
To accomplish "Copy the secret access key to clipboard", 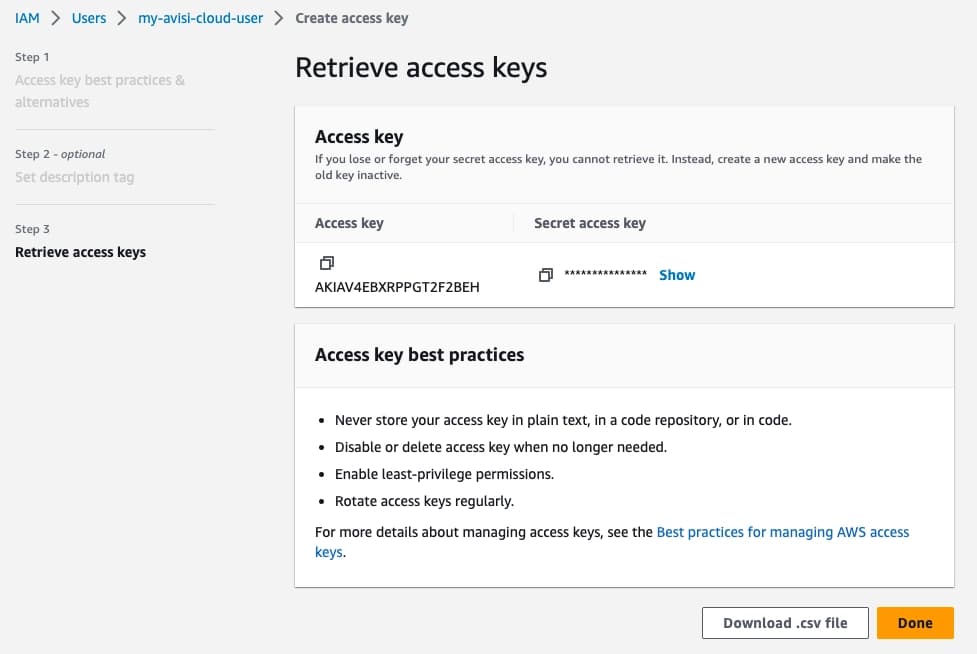I will [x=545, y=274].
